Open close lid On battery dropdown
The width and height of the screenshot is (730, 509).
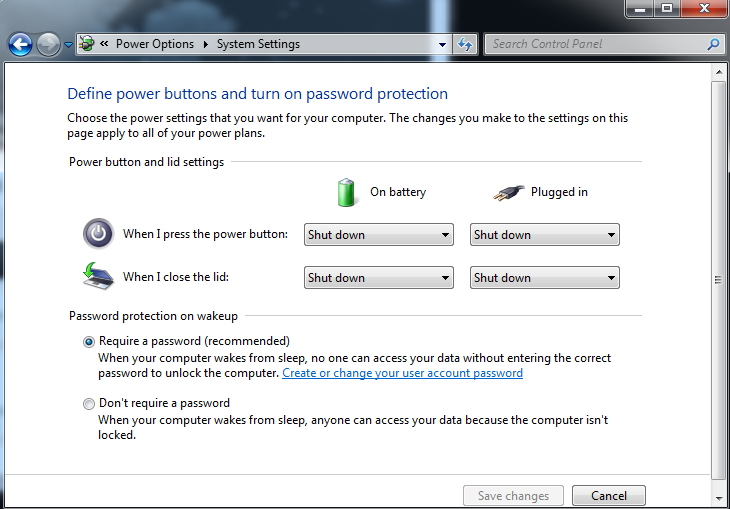point(379,278)
